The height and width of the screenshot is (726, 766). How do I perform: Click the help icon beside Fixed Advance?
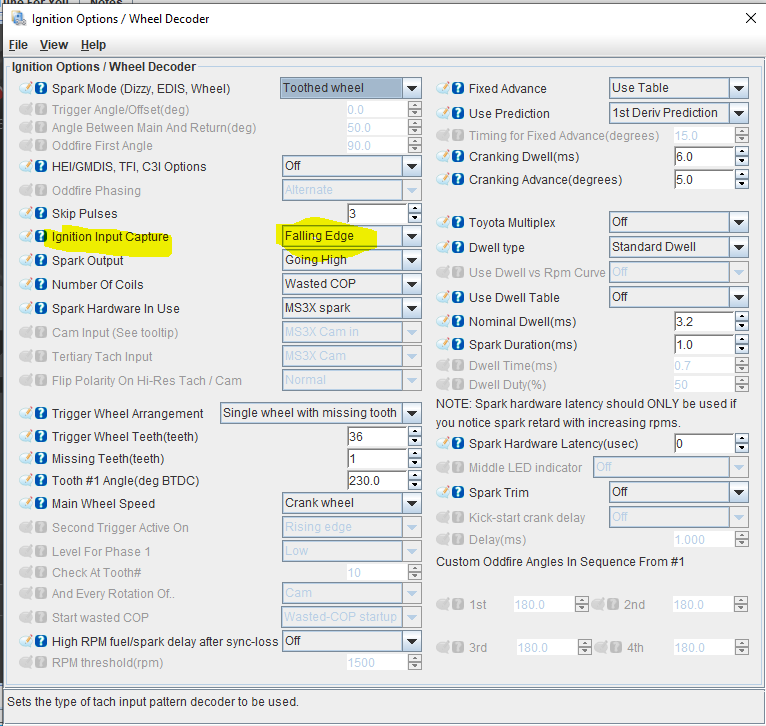click(458, 88)
